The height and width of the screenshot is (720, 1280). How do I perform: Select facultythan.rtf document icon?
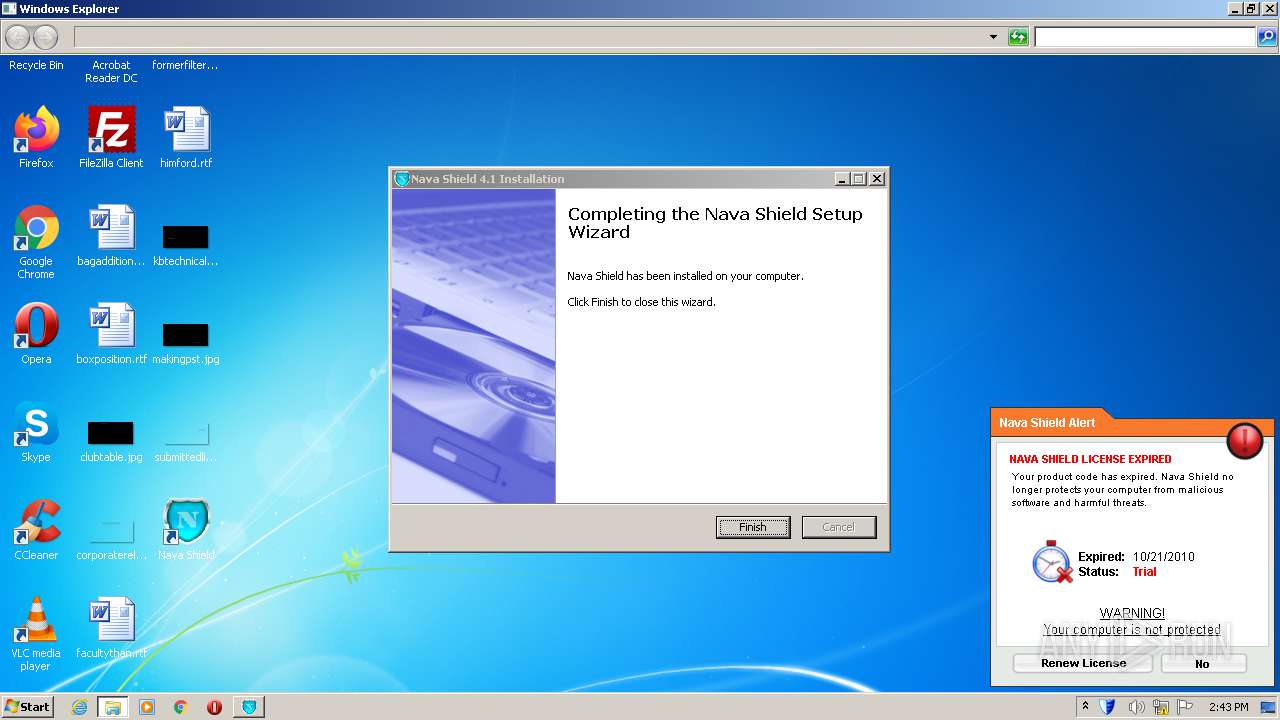(111, 629)
